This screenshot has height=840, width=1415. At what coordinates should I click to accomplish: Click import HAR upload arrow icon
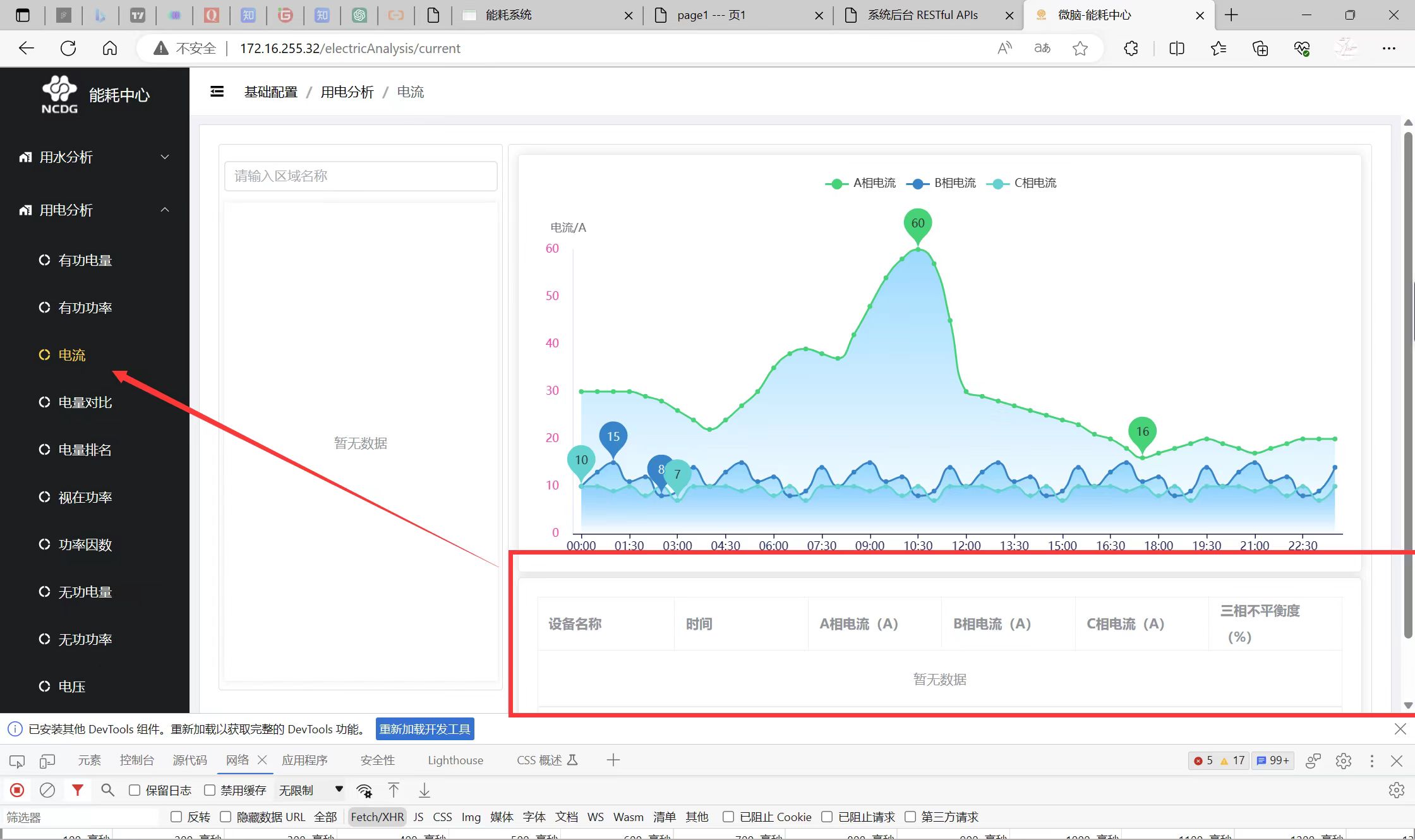394,790
